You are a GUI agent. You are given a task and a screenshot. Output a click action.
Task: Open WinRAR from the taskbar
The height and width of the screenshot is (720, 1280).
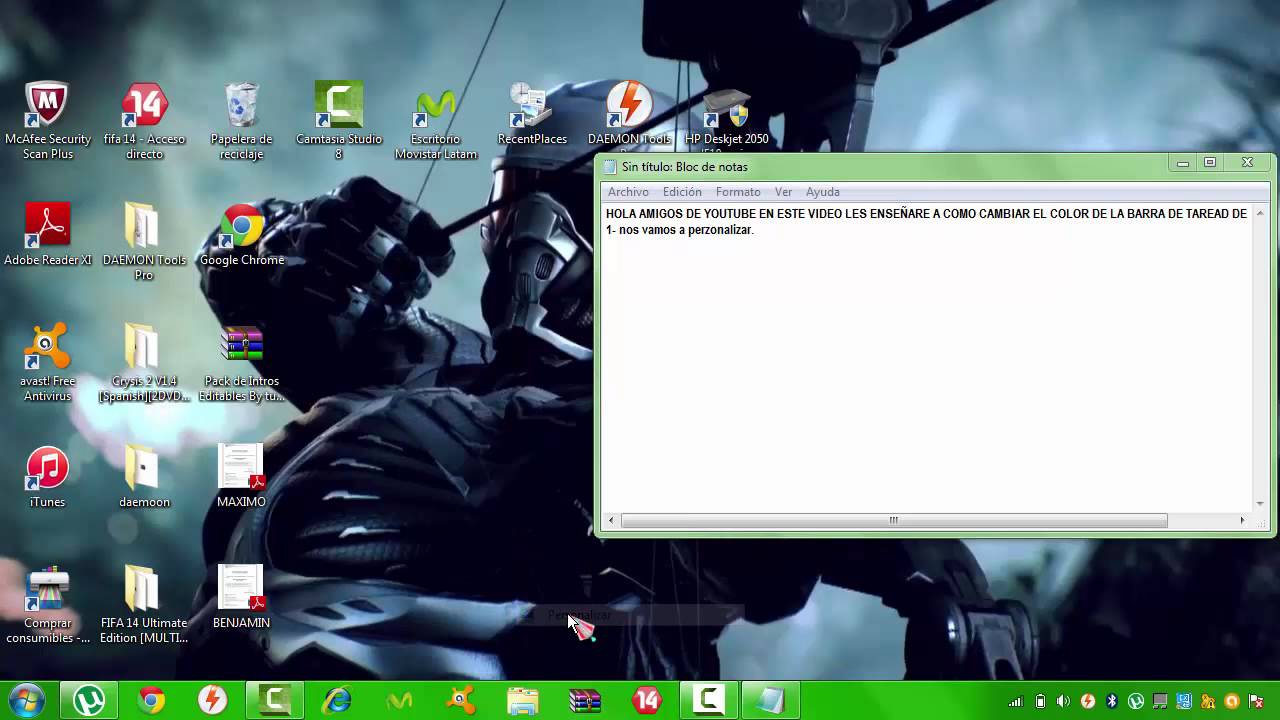585,700
